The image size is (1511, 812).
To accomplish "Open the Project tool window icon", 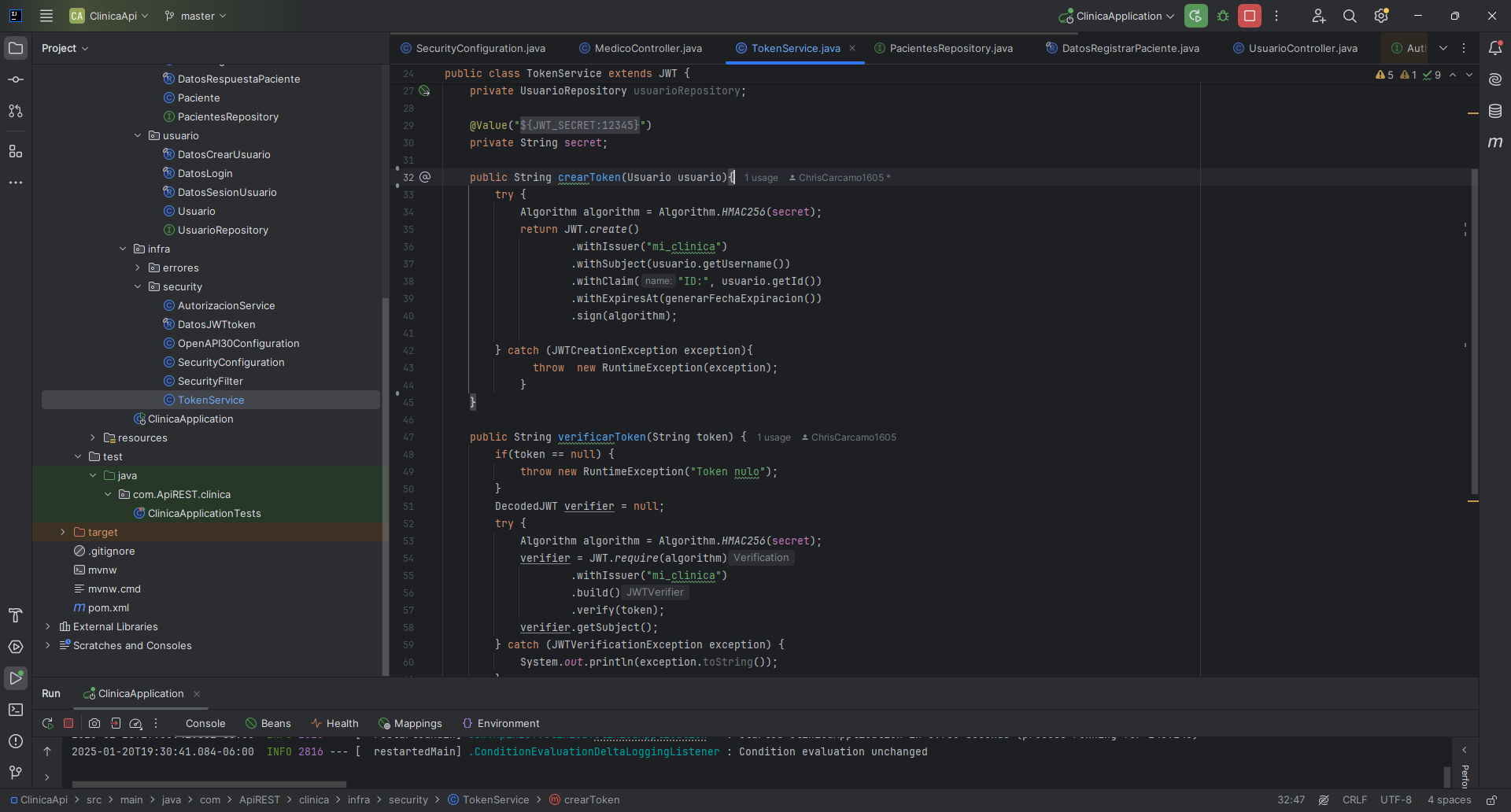I will (16, 48).
